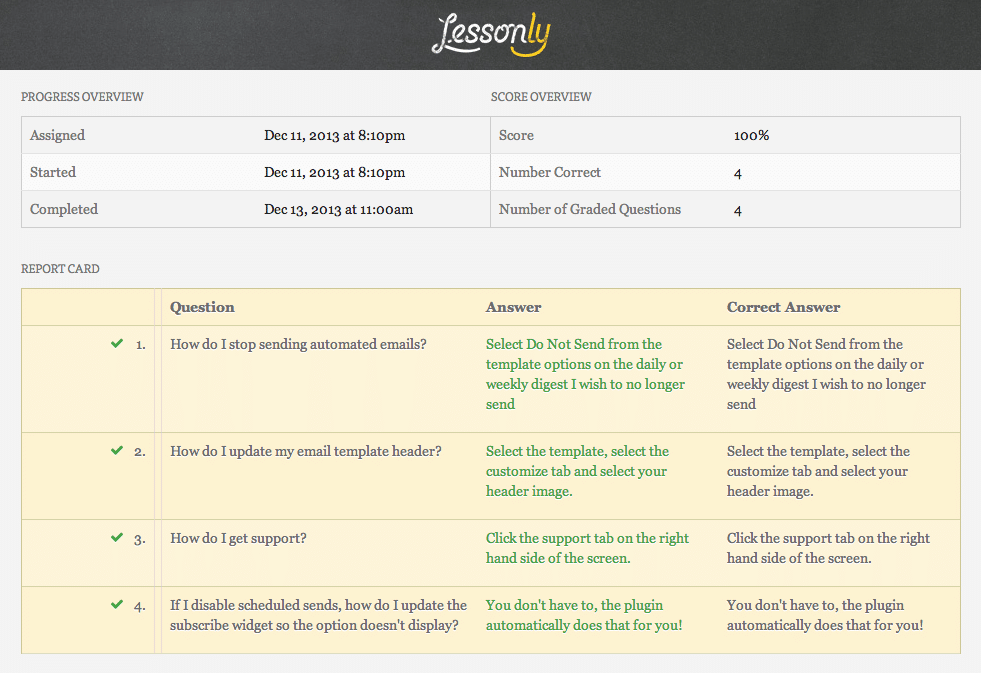
Task: Click row number '4.' in report card
Action: [140, 605]
